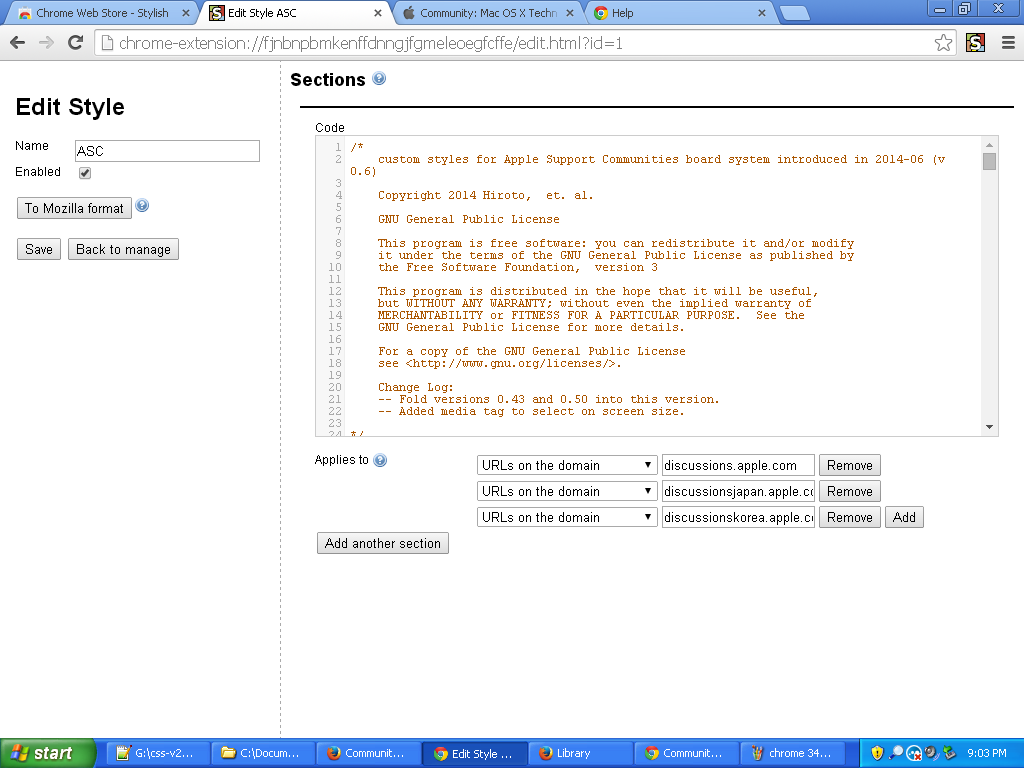Image resolution: width=1024 pixels, height=768 pixels.
Task: Click the security shield tray icon
Action: click(x=877, y=753)
